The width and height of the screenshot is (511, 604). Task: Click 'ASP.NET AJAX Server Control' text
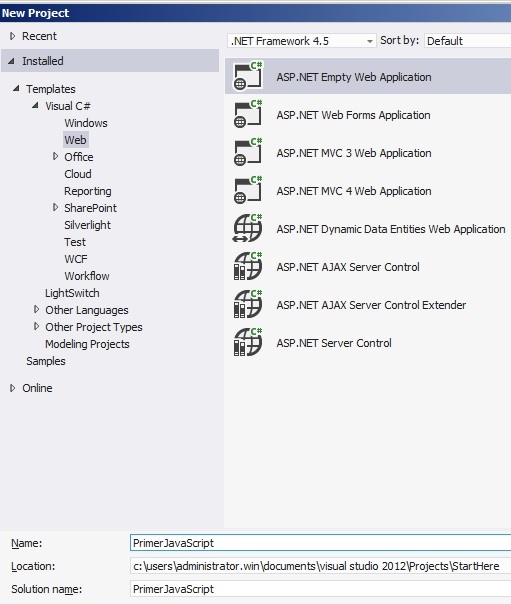tap(348, 267)
